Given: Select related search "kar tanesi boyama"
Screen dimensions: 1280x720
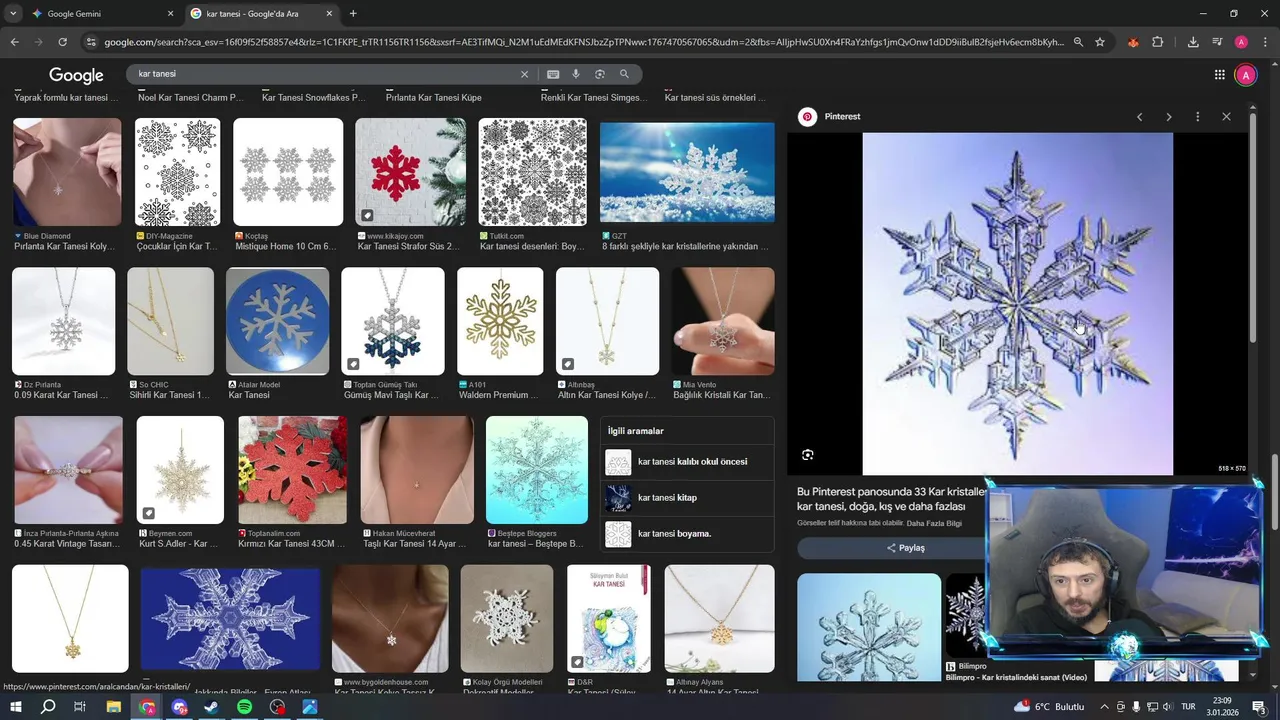Looking at the screenshot, I should (x=687, y=534).
